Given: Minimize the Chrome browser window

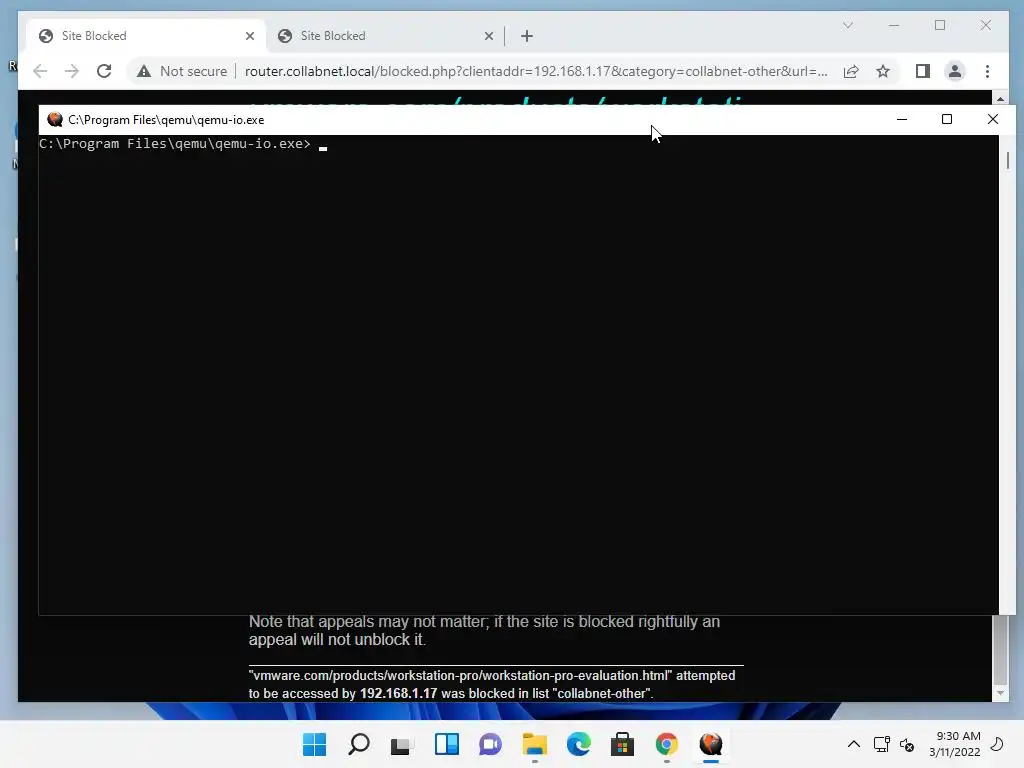Looking at the screenshot, I should point(894,25).
